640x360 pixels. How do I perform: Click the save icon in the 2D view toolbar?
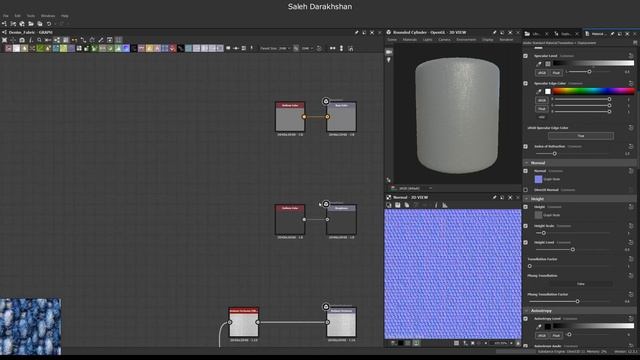398,205
